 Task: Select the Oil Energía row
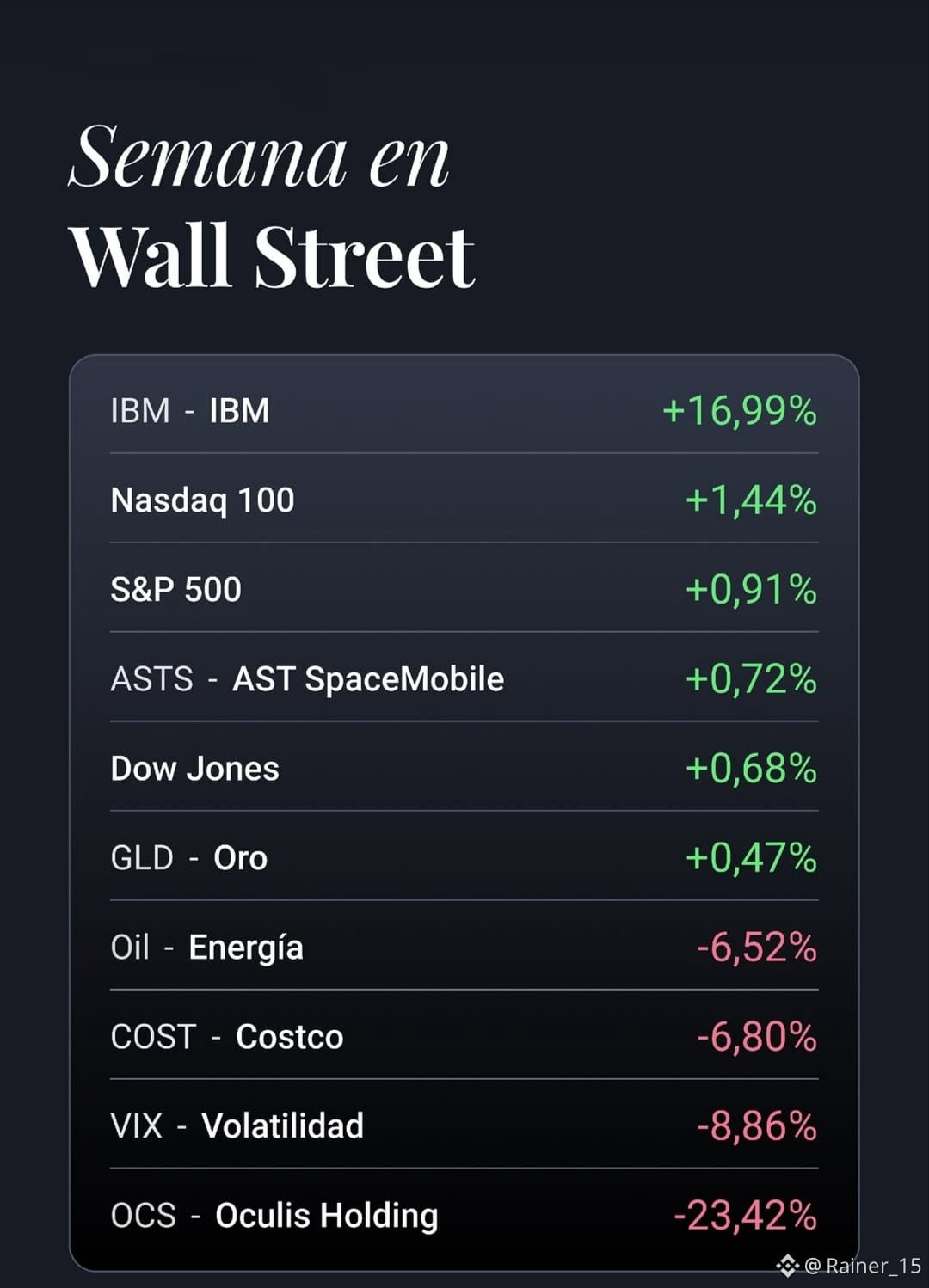[464, 947]
